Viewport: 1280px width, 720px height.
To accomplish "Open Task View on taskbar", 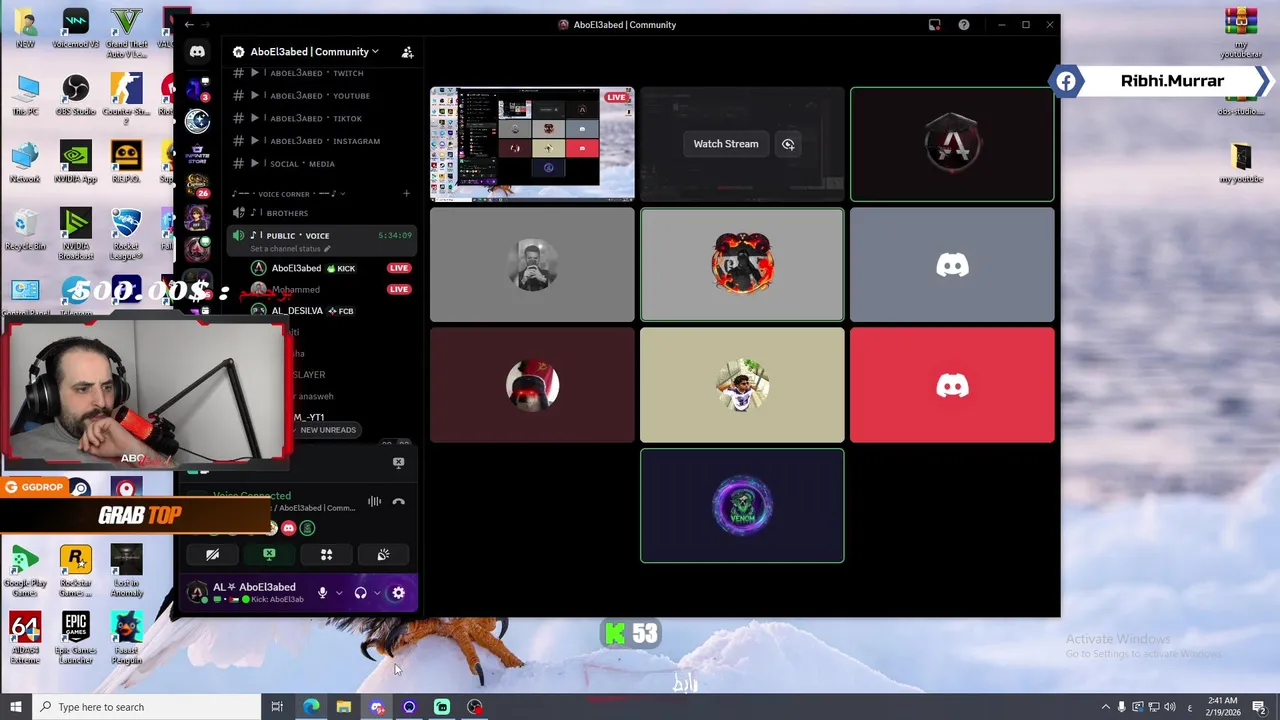I will coord(277,707).
